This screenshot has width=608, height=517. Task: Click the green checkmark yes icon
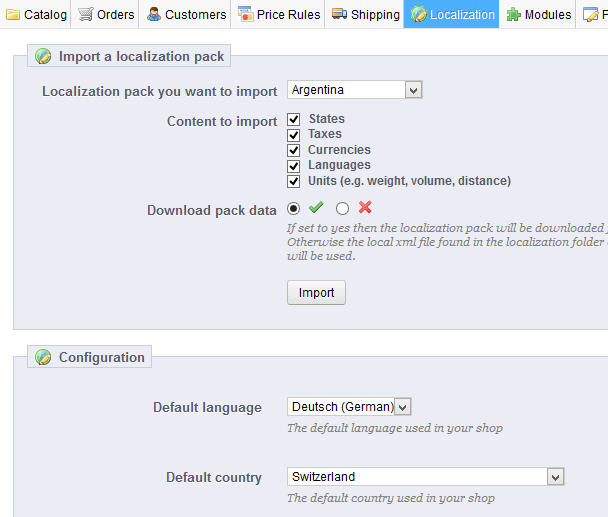316,207
